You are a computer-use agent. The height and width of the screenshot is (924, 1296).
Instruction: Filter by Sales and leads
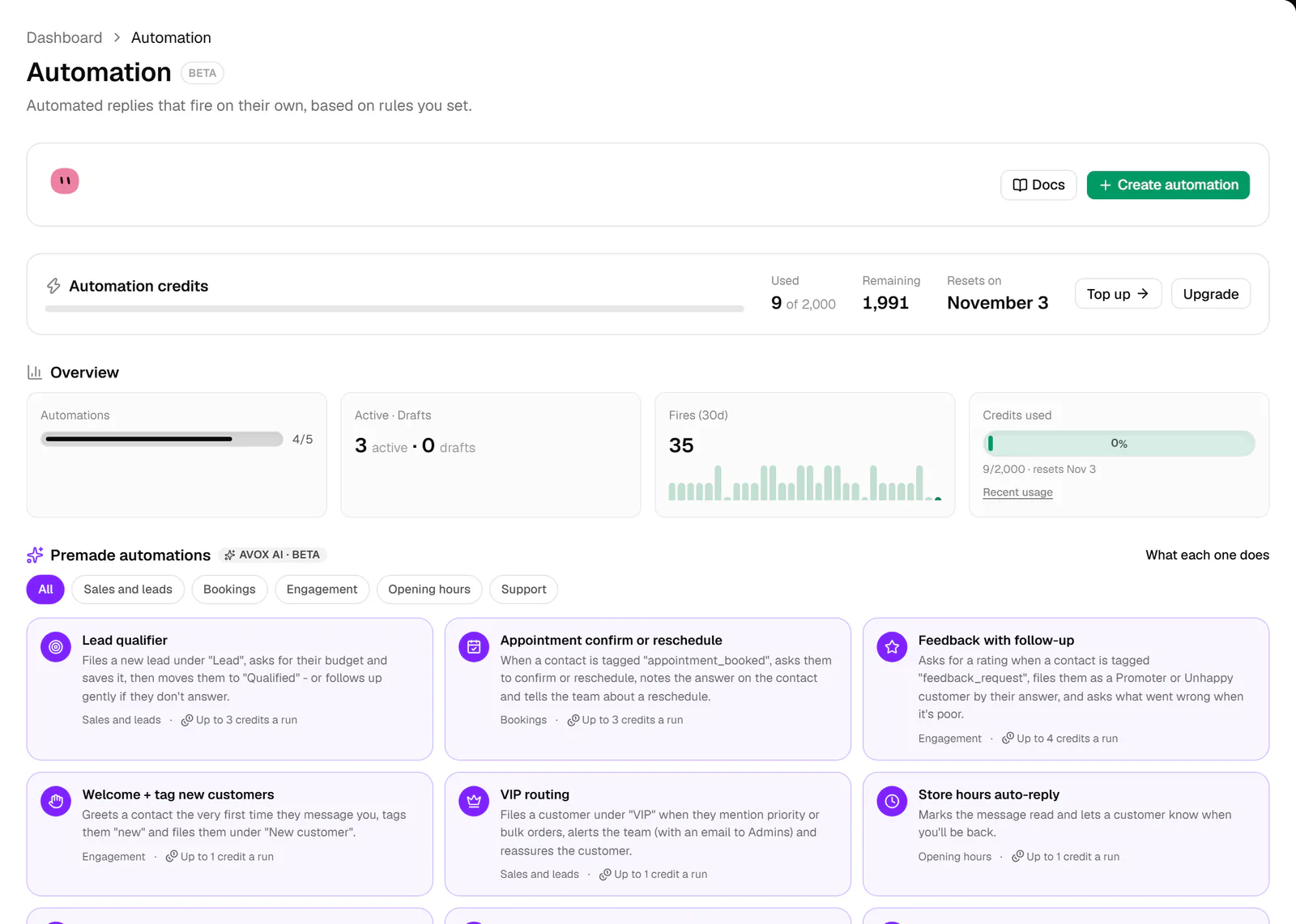coord(128,590)
